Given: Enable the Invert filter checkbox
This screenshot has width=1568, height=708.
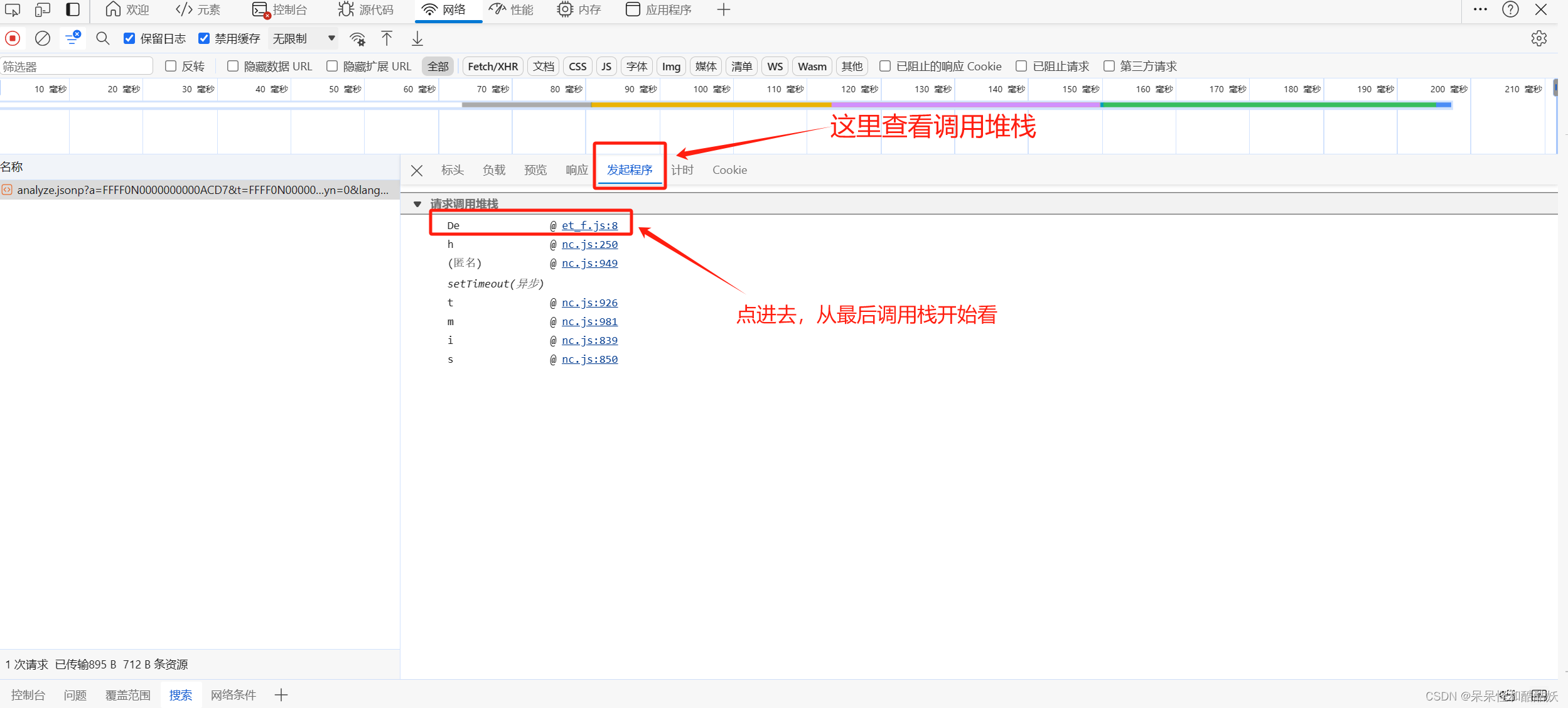Looking at the screenshot, I should 171,66.
